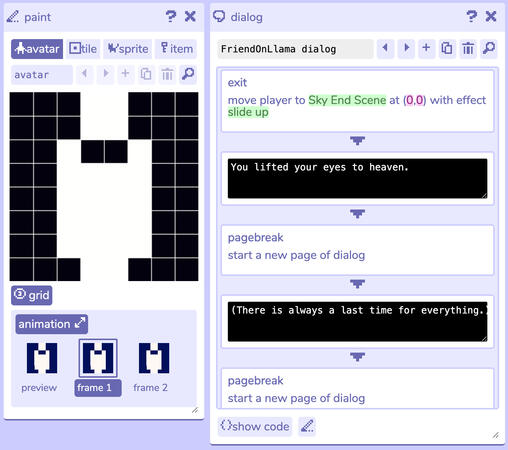Screen dimensions: 508x450
Task: Click the slide up effect value
Action: point(248,112)
